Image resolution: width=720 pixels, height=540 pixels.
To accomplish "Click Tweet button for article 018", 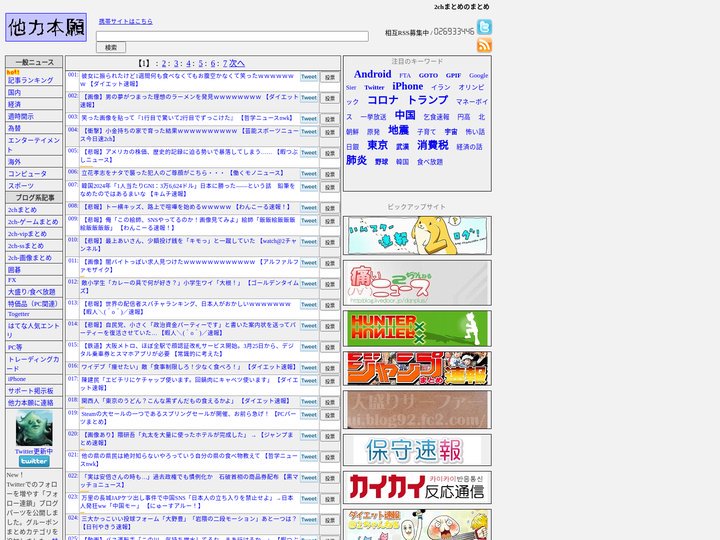I will coord(309,402).
